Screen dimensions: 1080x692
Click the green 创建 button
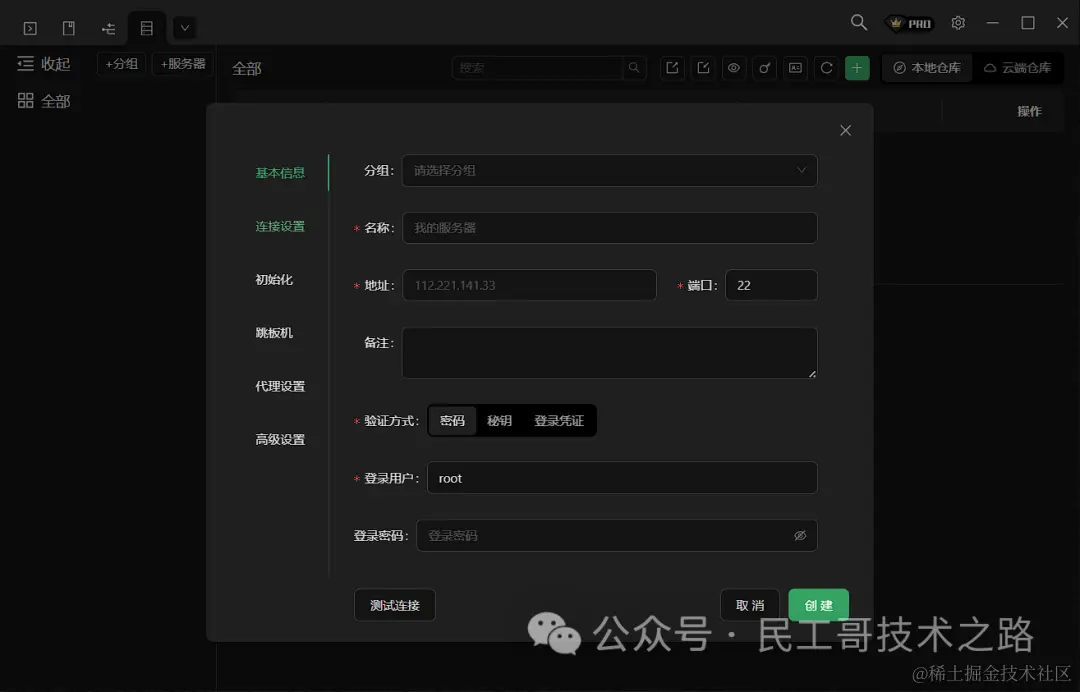point(818,605)
